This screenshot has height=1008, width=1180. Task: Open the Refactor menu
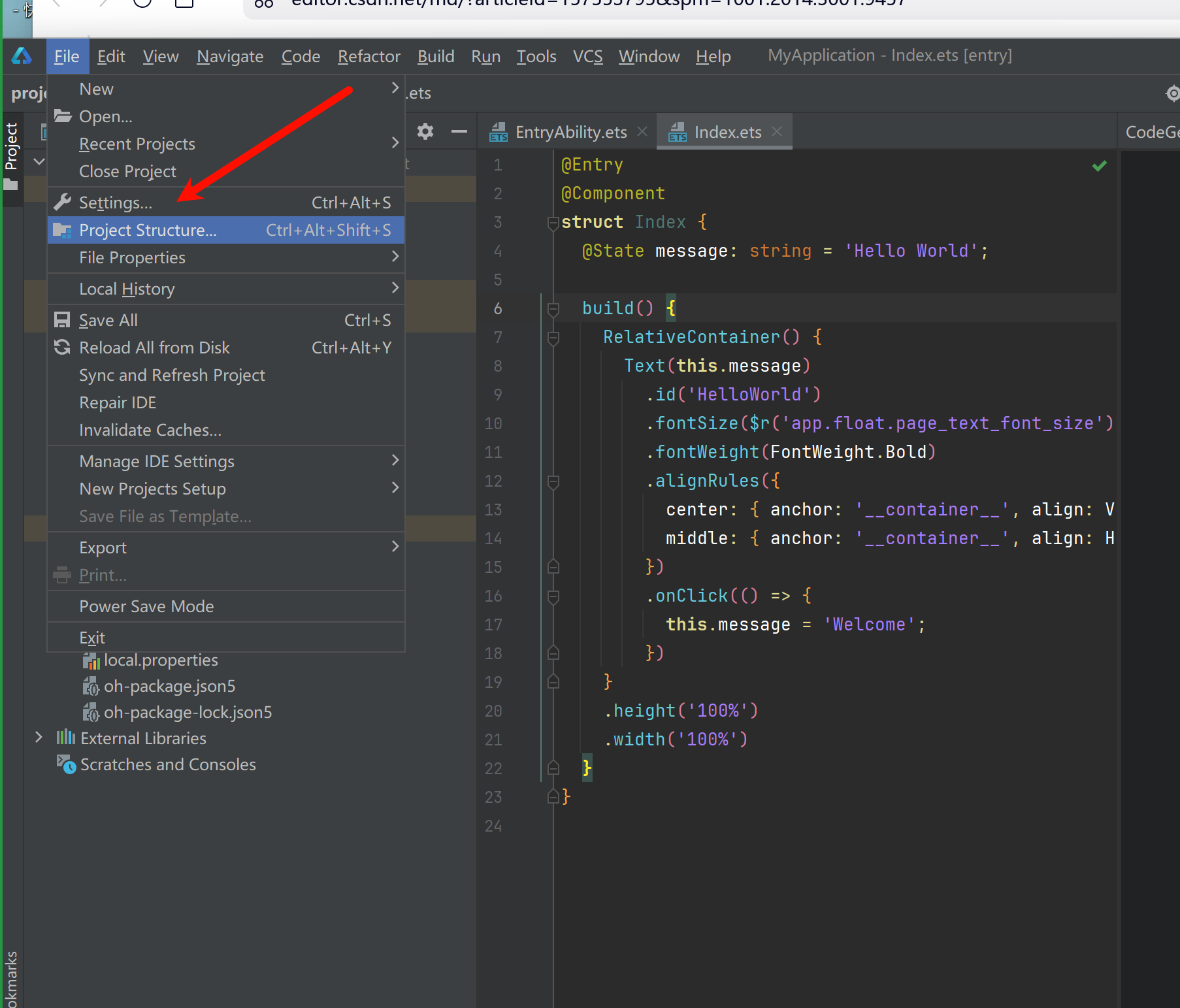pos(369,57)
